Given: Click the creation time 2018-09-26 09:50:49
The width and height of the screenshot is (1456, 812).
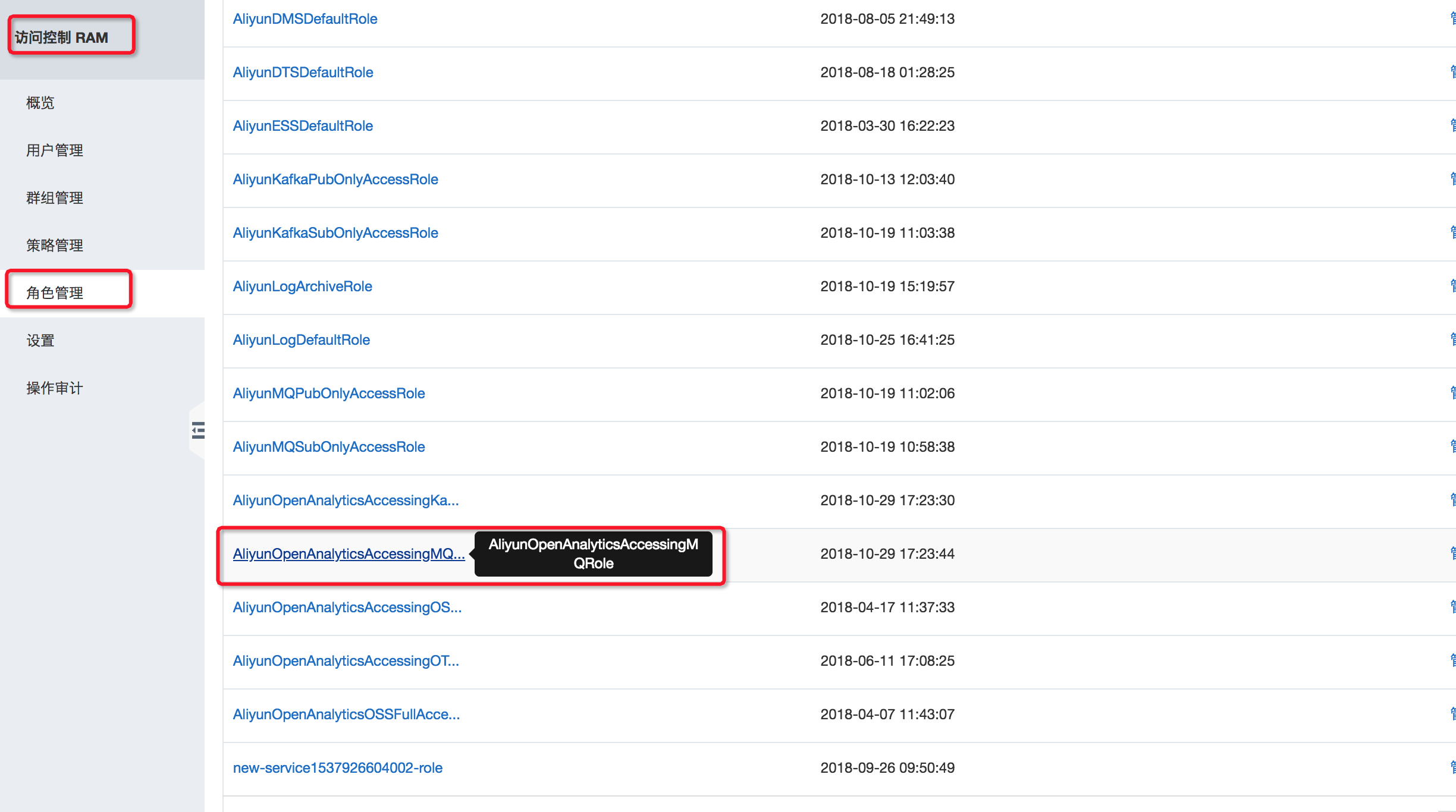Looking at the screenshot, I should click(x=887, y=768).
